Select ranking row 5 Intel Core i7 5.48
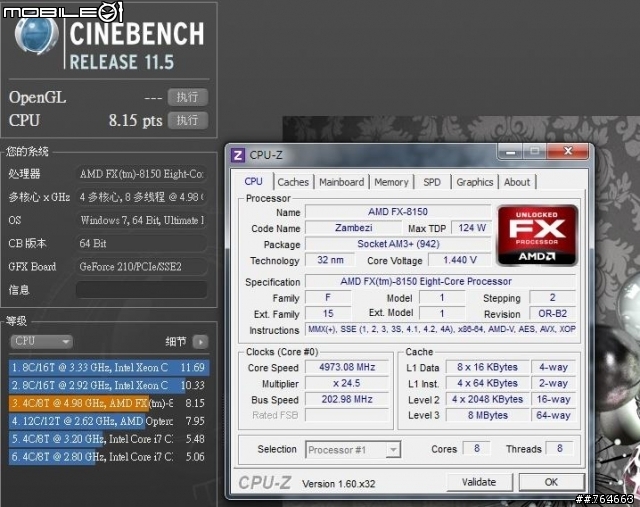The width and height of the screenshot is (640, 507). click(x=109, y=439)
